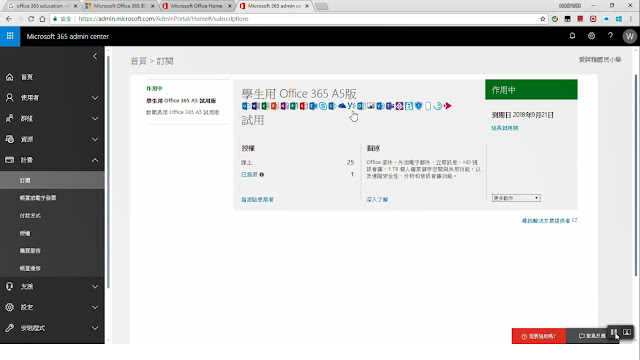This screenshot has width=640, height=360.
Task: Click the 延長試用期 extend trial link
Action: 504,128
